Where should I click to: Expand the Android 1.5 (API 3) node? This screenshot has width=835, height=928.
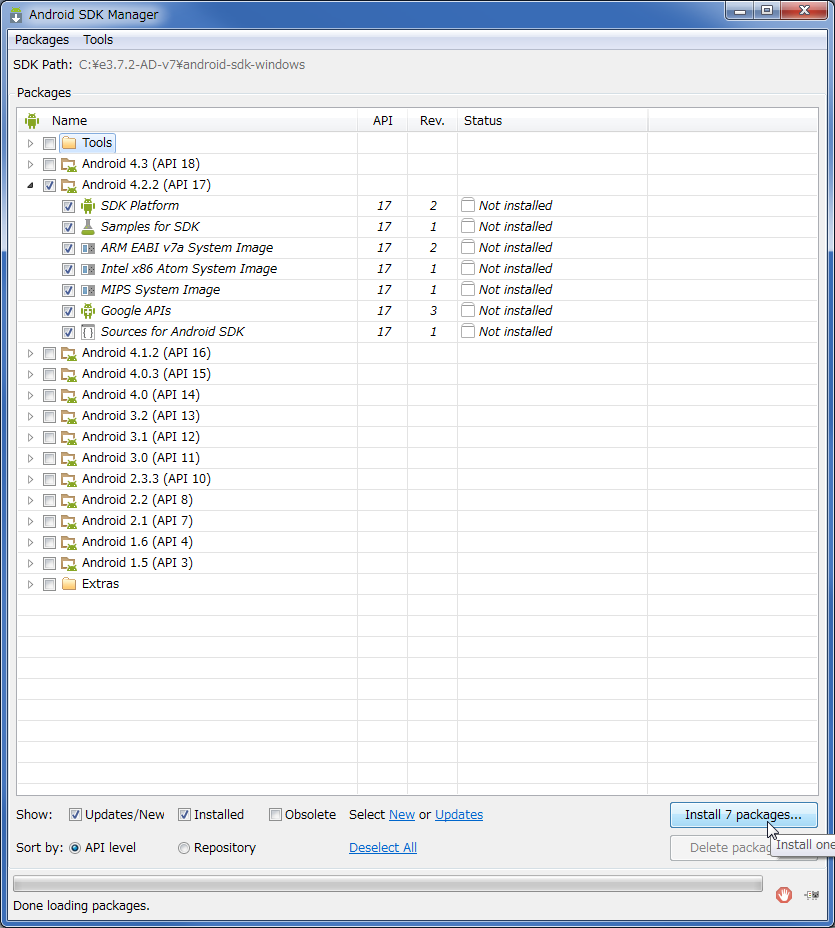coord(31,563)
